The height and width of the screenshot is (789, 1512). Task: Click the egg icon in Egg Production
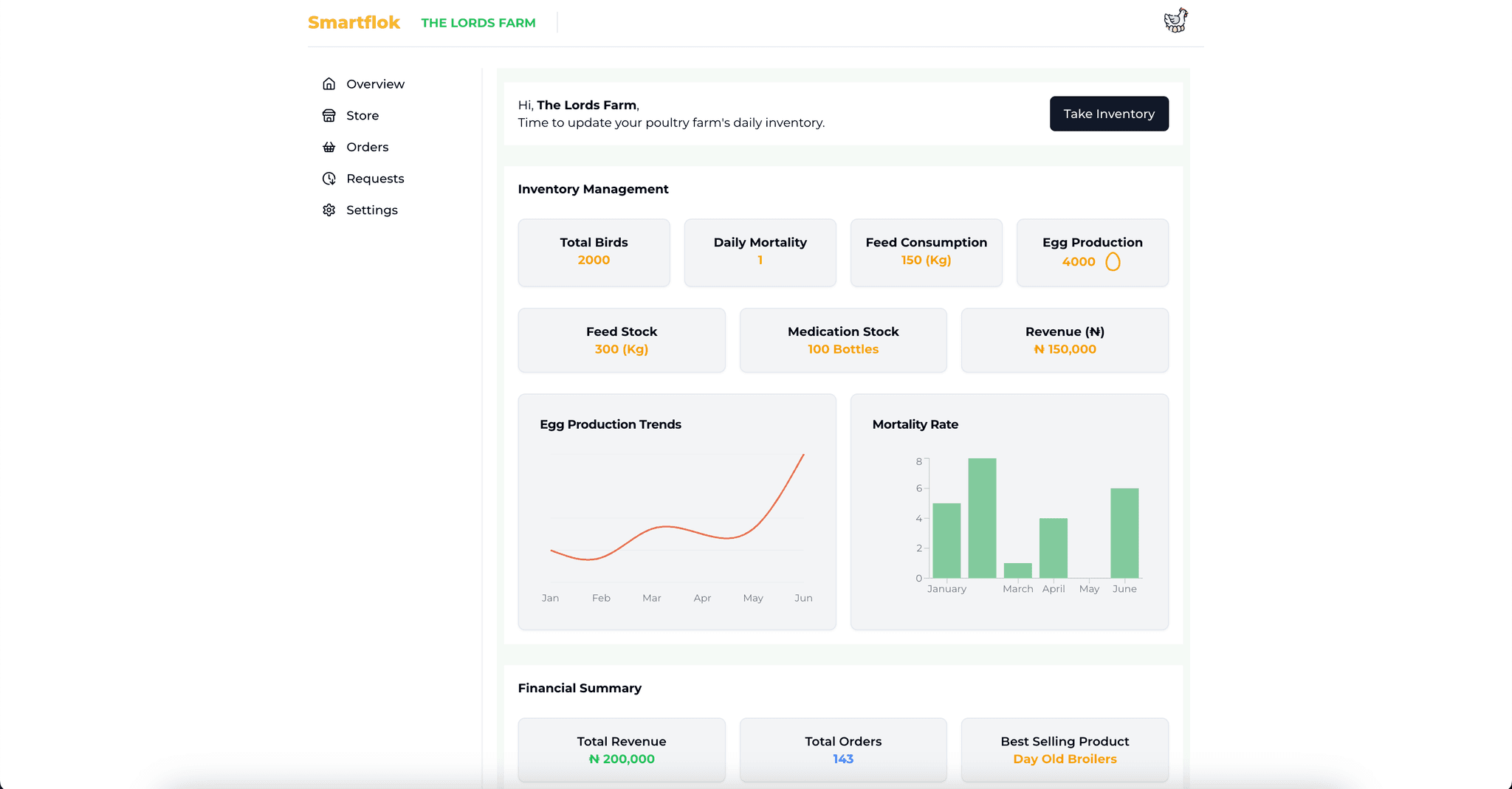coord(1113,262)
